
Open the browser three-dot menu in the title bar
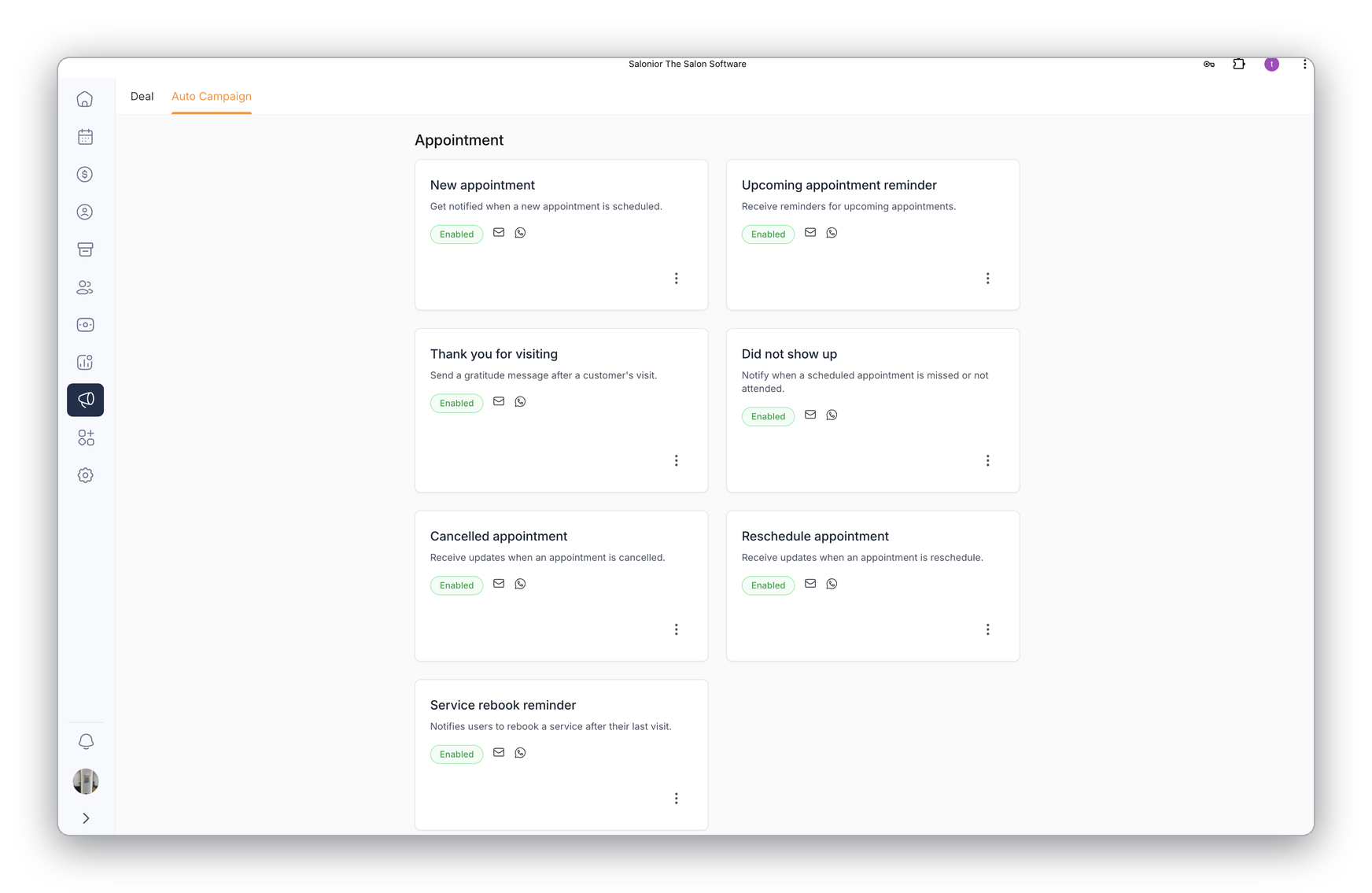tap(1304, 65)
